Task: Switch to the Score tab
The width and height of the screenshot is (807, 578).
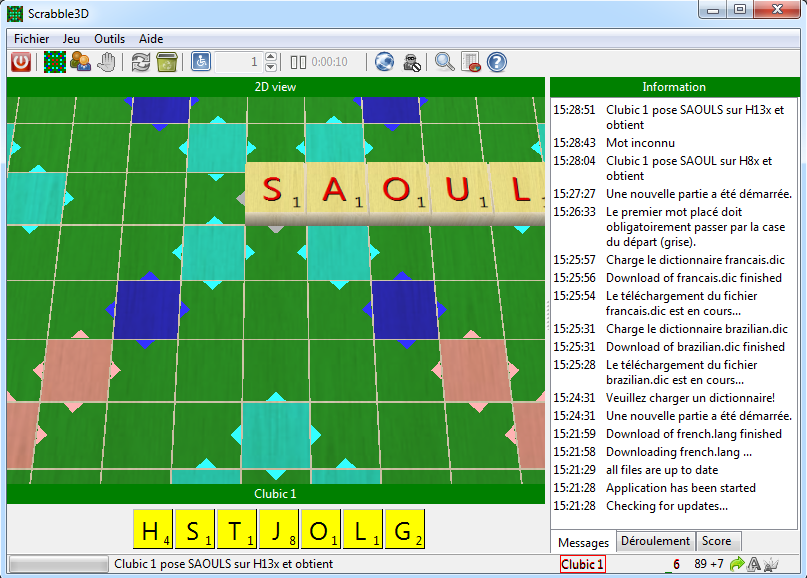Action: pos(716,541)
